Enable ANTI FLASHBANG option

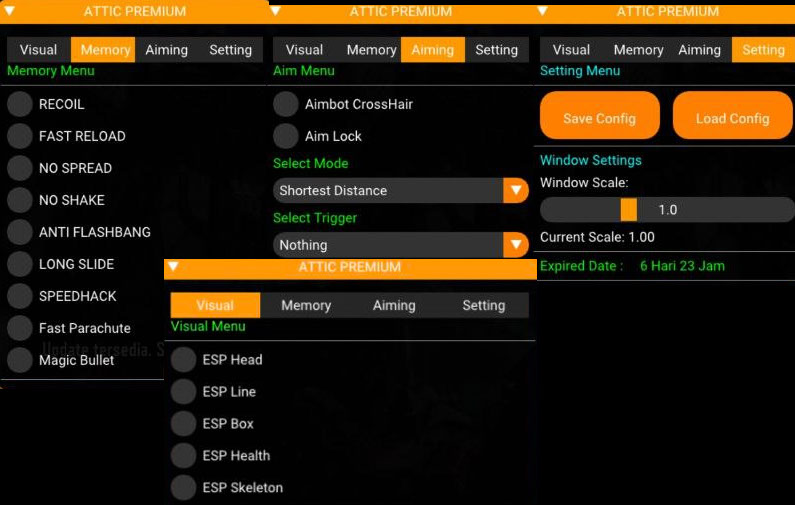(20, 232)
